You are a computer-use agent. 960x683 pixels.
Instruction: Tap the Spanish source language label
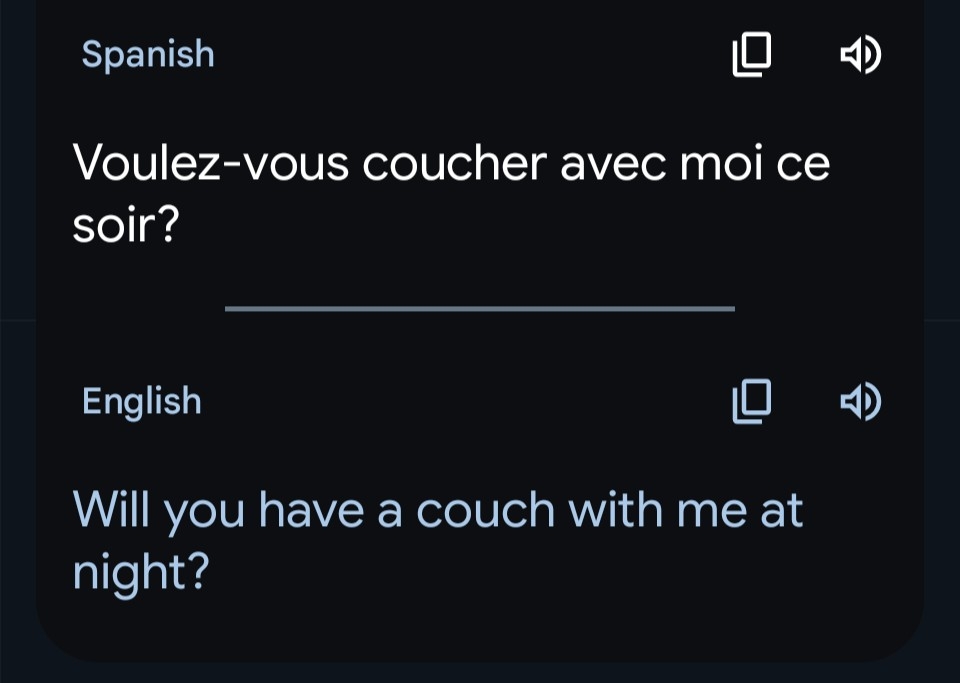148,54
